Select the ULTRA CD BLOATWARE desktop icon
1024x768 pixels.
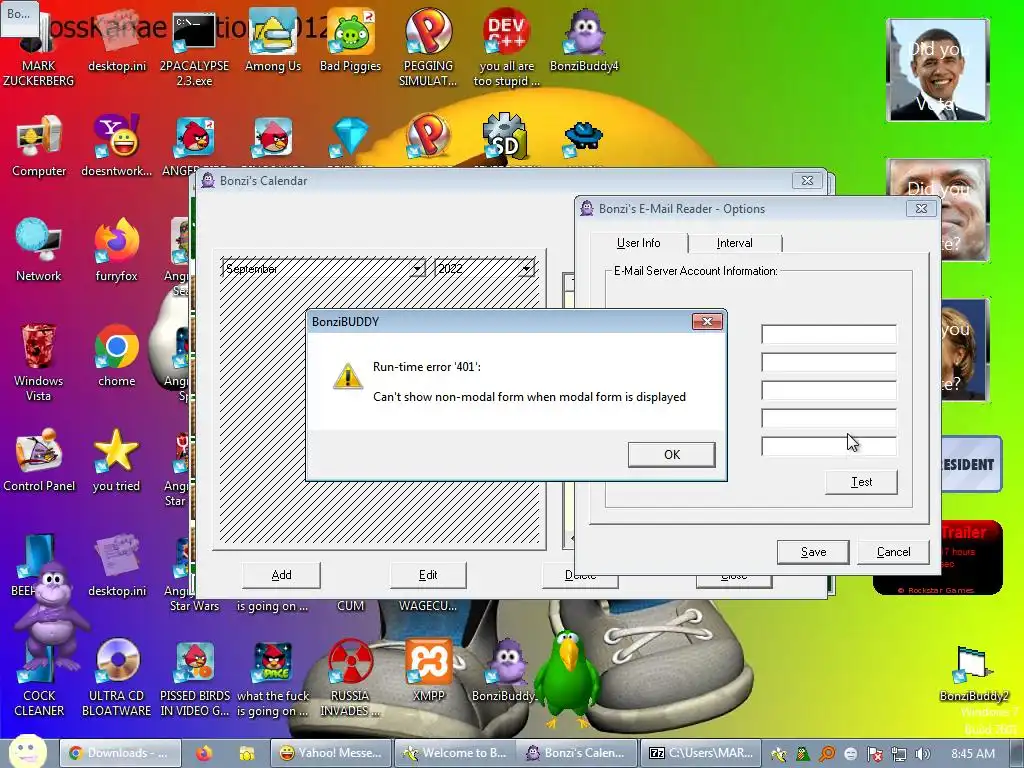[116, 678]
